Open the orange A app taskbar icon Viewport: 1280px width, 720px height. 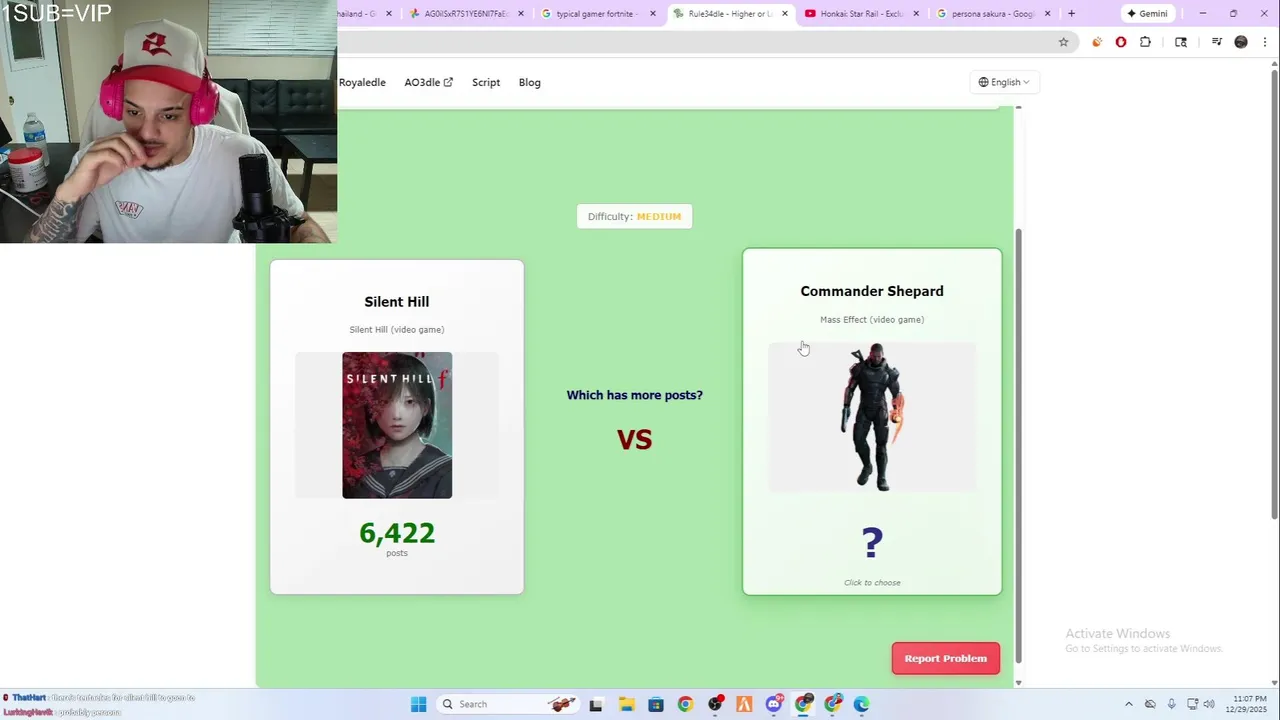pyautogui.click(x=744, y=704)
